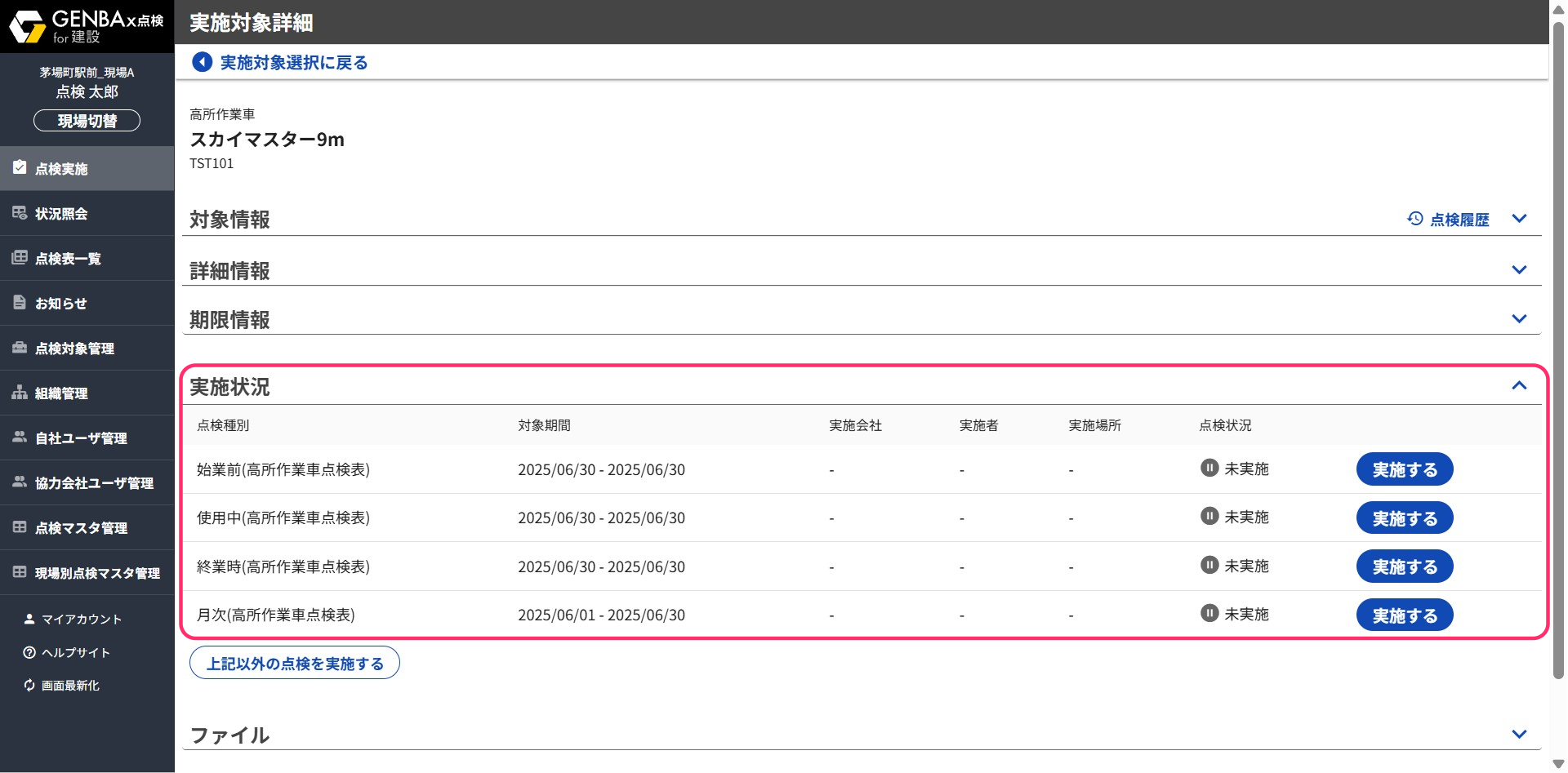Expand the 期限情報 section
1568x773 pixels.
pyautogui.click(x=1519, y=319)
